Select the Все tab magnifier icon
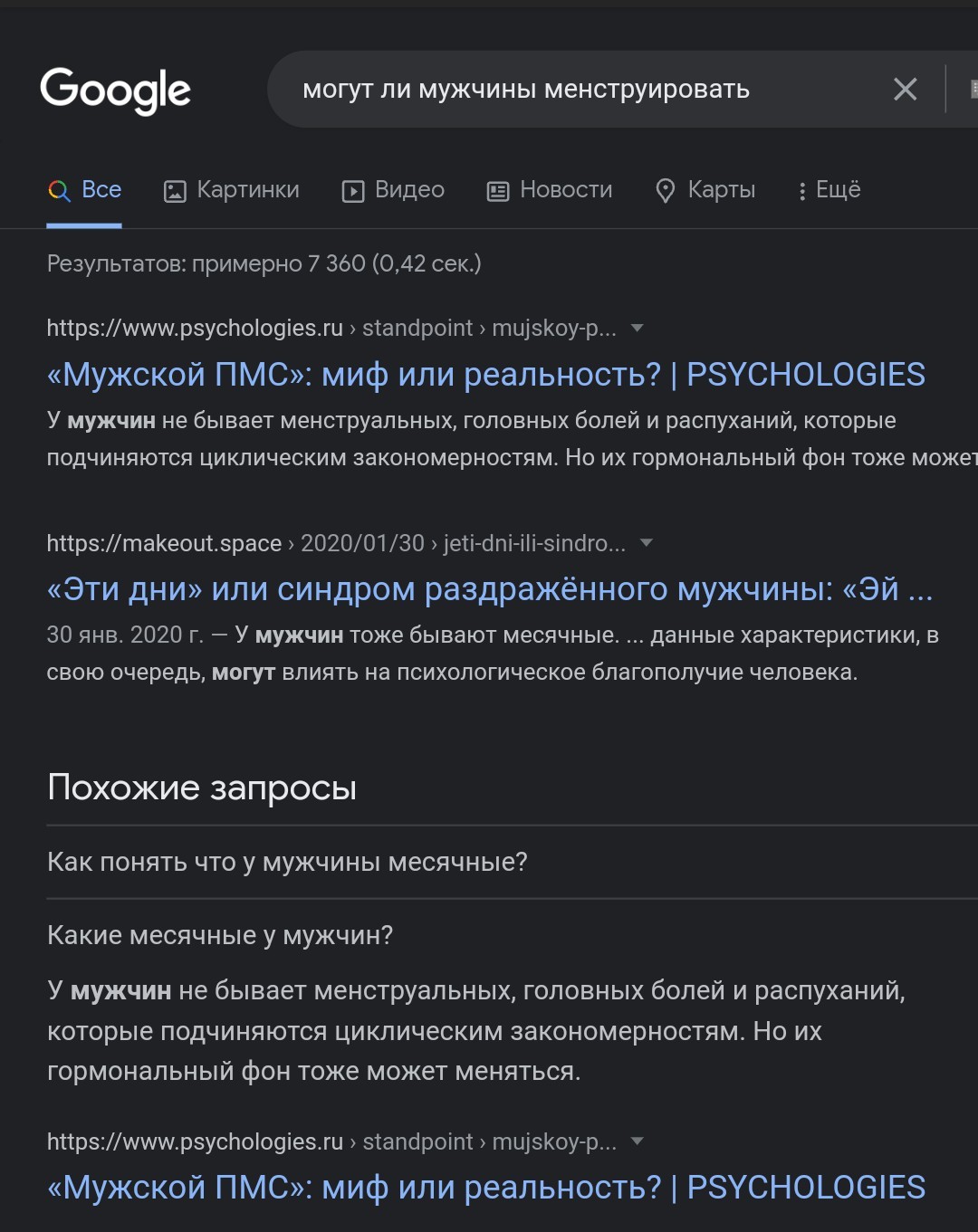The image size is (978, 1232). tap(59, 190)
